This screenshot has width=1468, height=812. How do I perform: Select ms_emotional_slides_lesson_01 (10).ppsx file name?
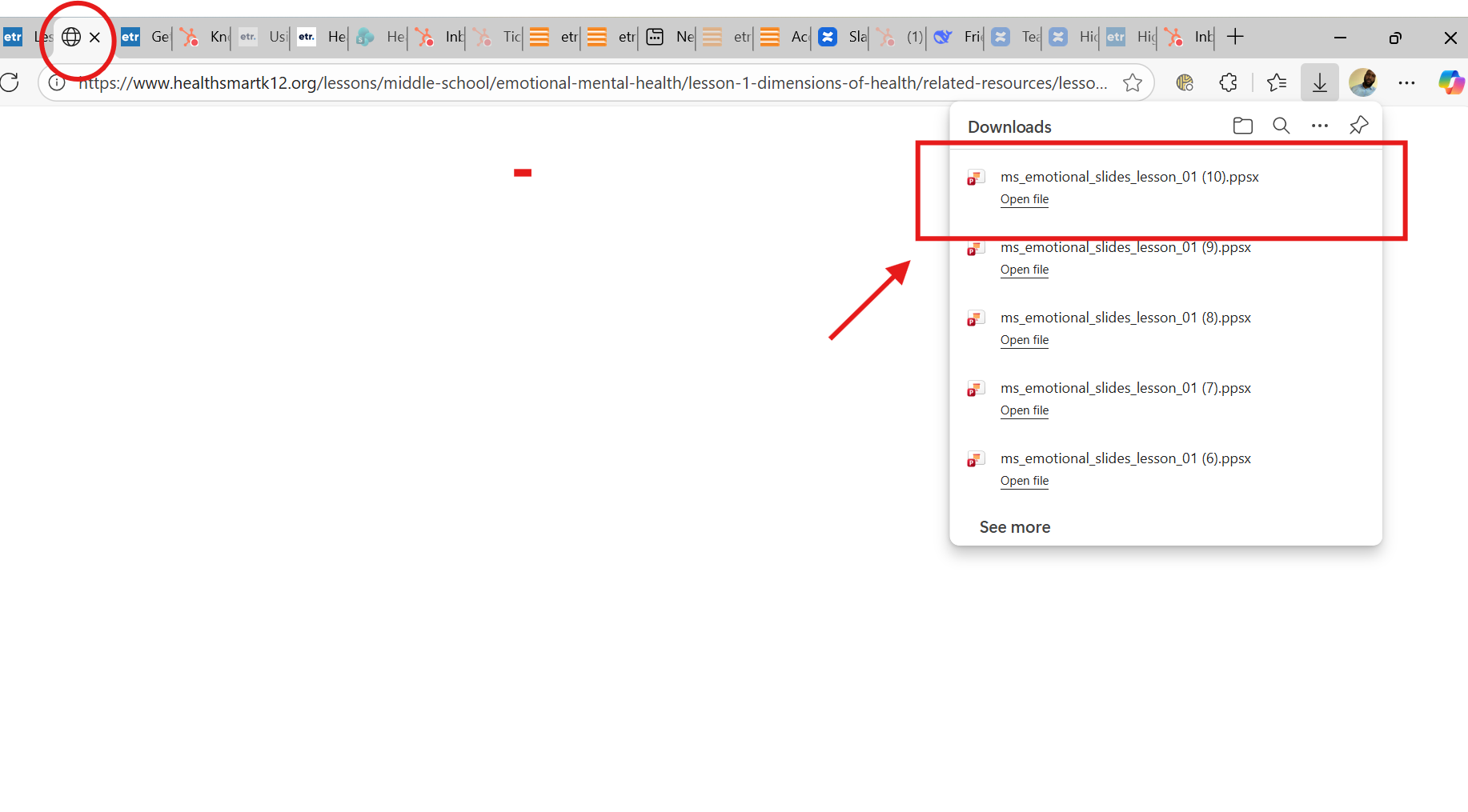(1129, 177)
